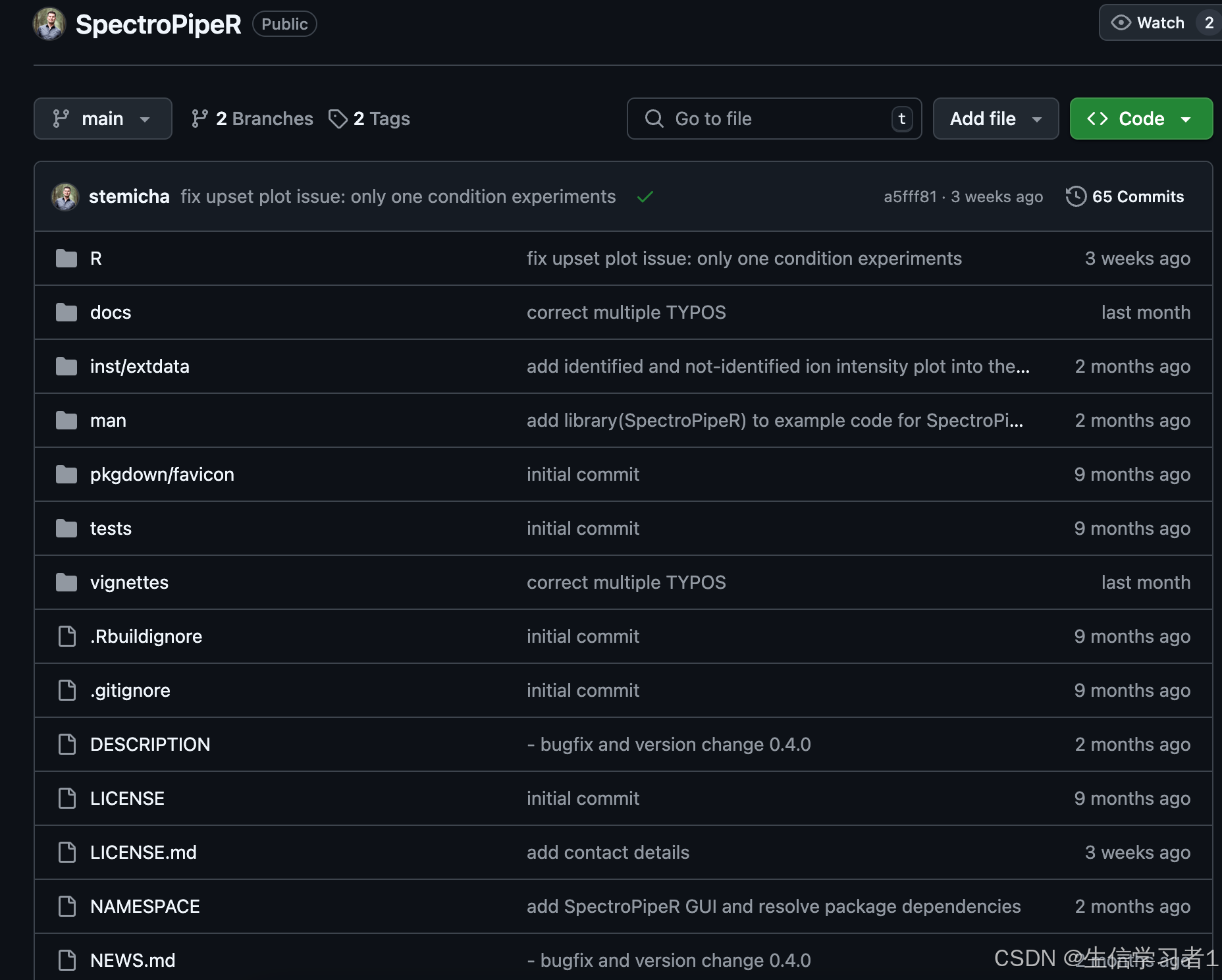The width and height of the screenshot is (1222, 980).
Task: Open latest commit message in header bar
Action: pos(398,197)
